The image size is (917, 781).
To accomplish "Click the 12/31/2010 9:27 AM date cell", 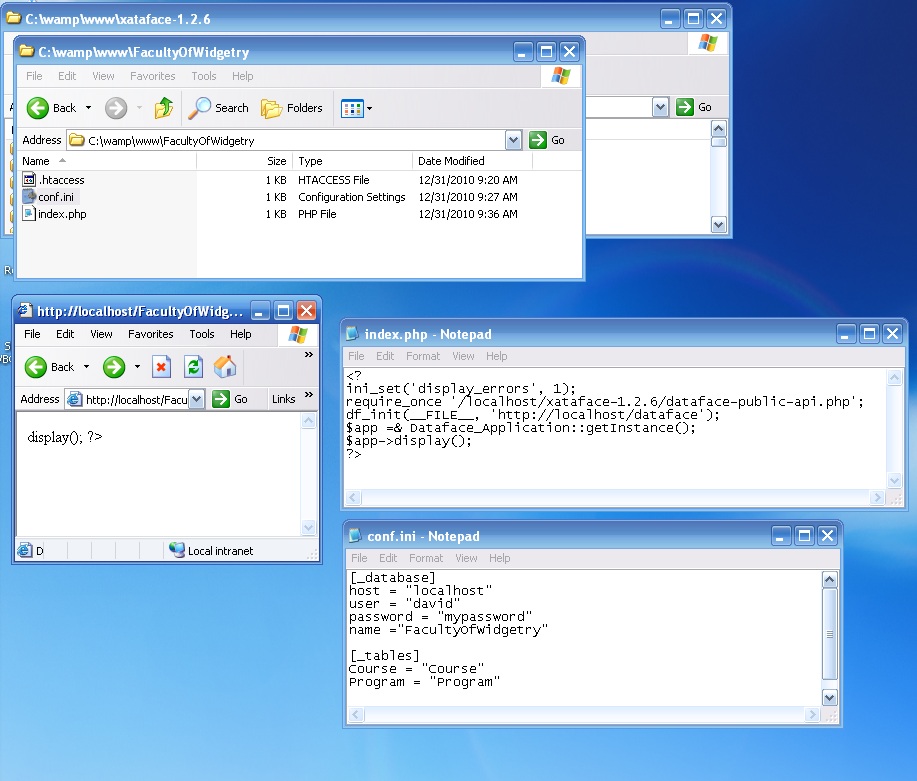I will point(468,197).
